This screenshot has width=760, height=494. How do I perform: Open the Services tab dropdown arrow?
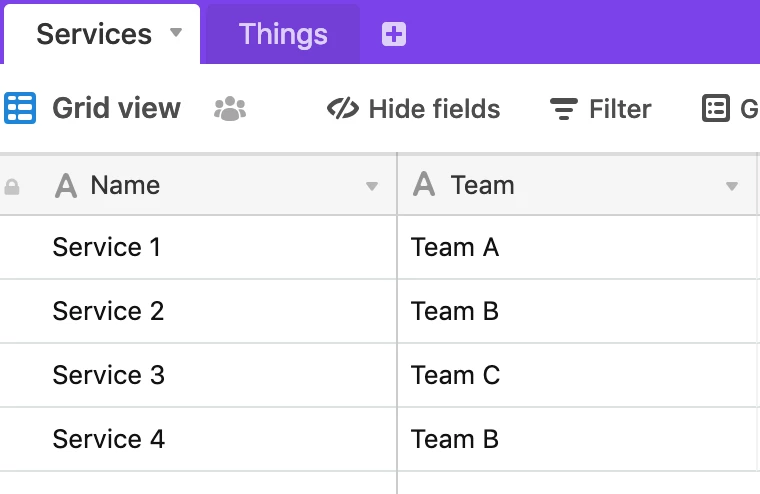click(x=176, y=32)
